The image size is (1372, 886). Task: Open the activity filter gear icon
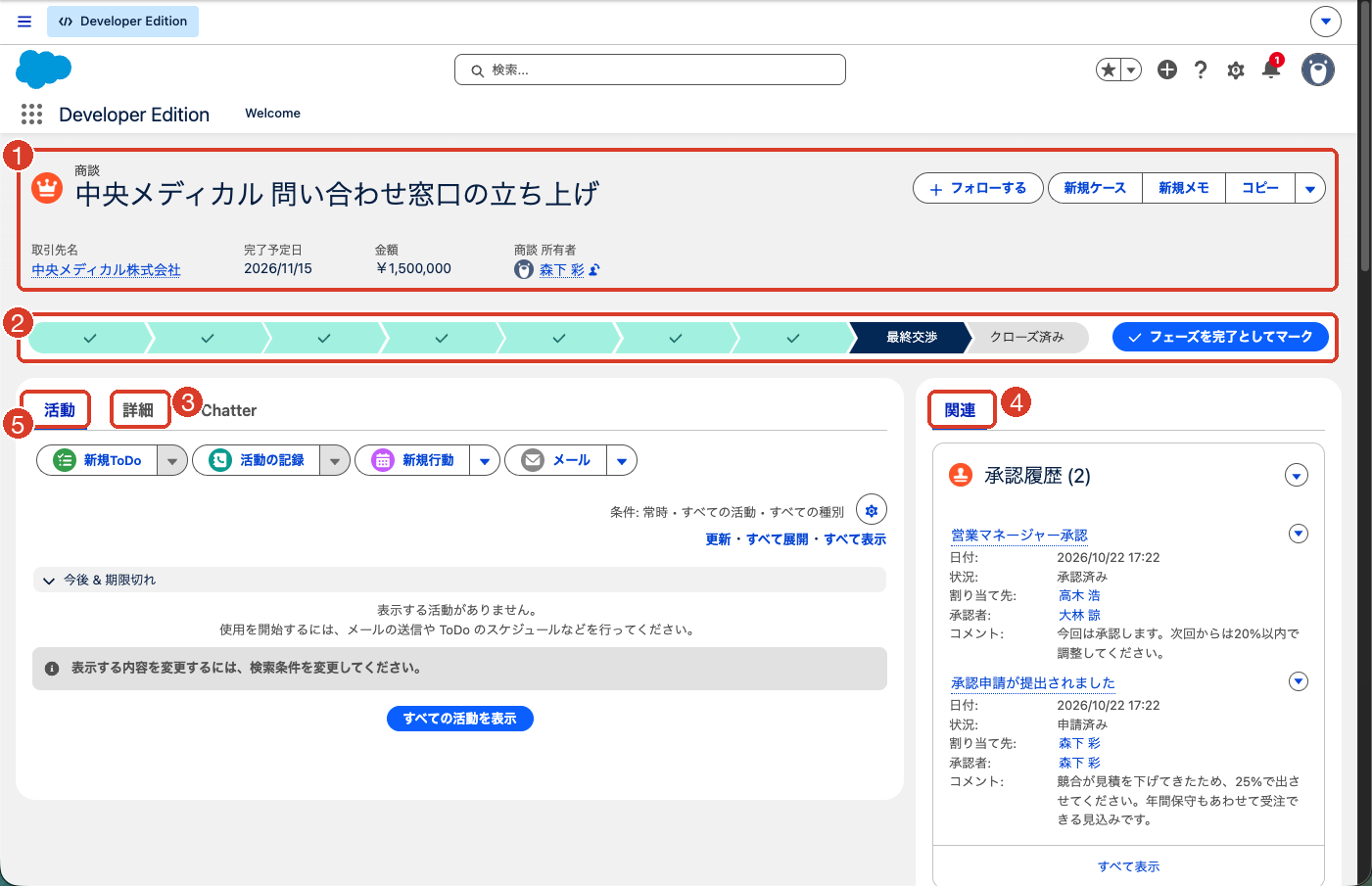(x=872, y=510)
